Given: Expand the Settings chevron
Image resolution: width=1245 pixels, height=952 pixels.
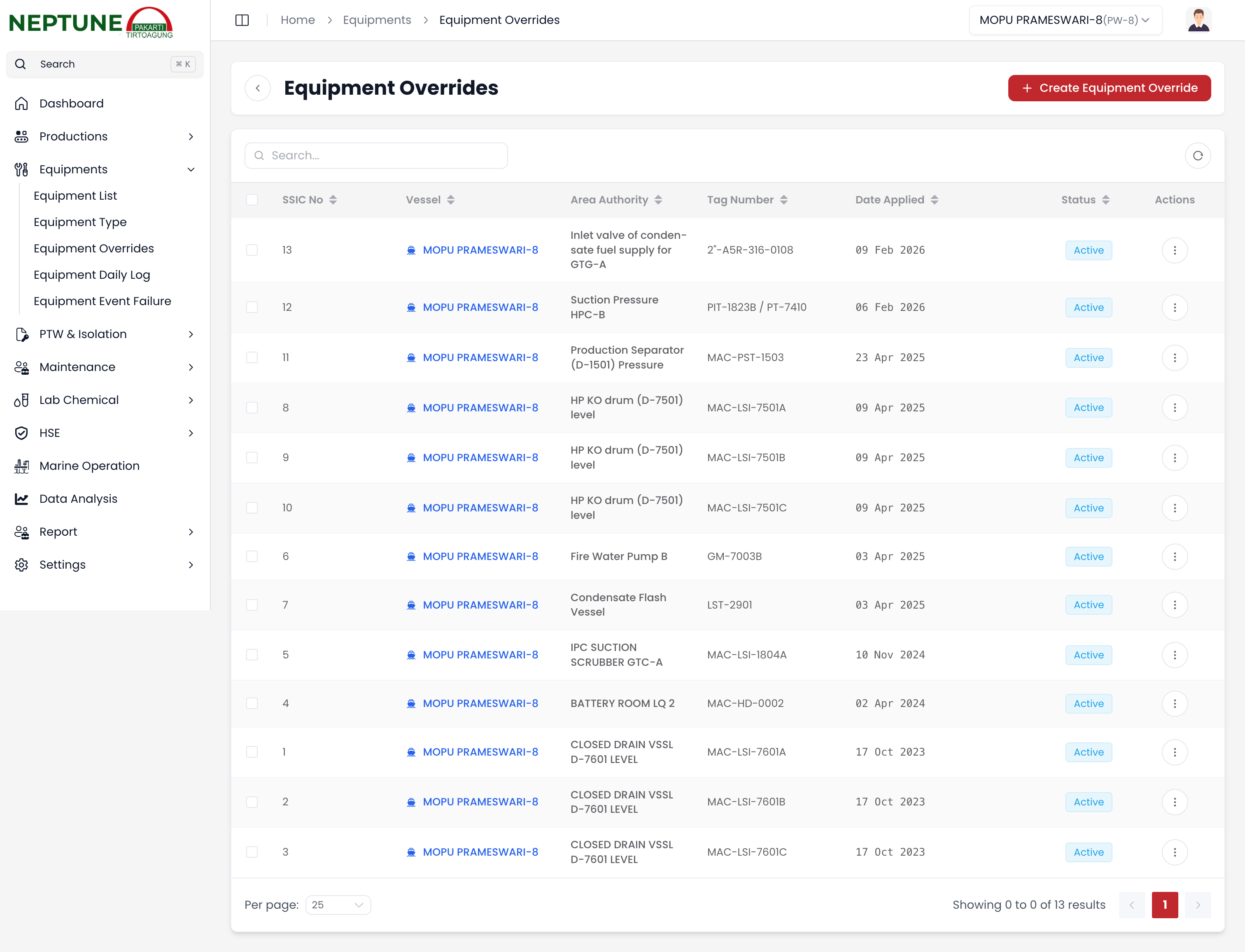Looking at the screenshot, I should coord(191,565).
